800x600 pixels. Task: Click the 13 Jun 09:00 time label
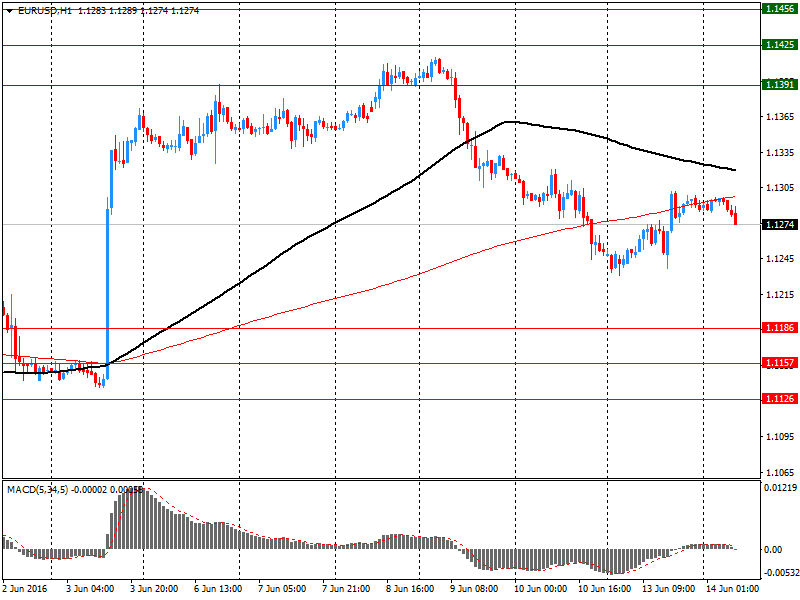[668, 589]
